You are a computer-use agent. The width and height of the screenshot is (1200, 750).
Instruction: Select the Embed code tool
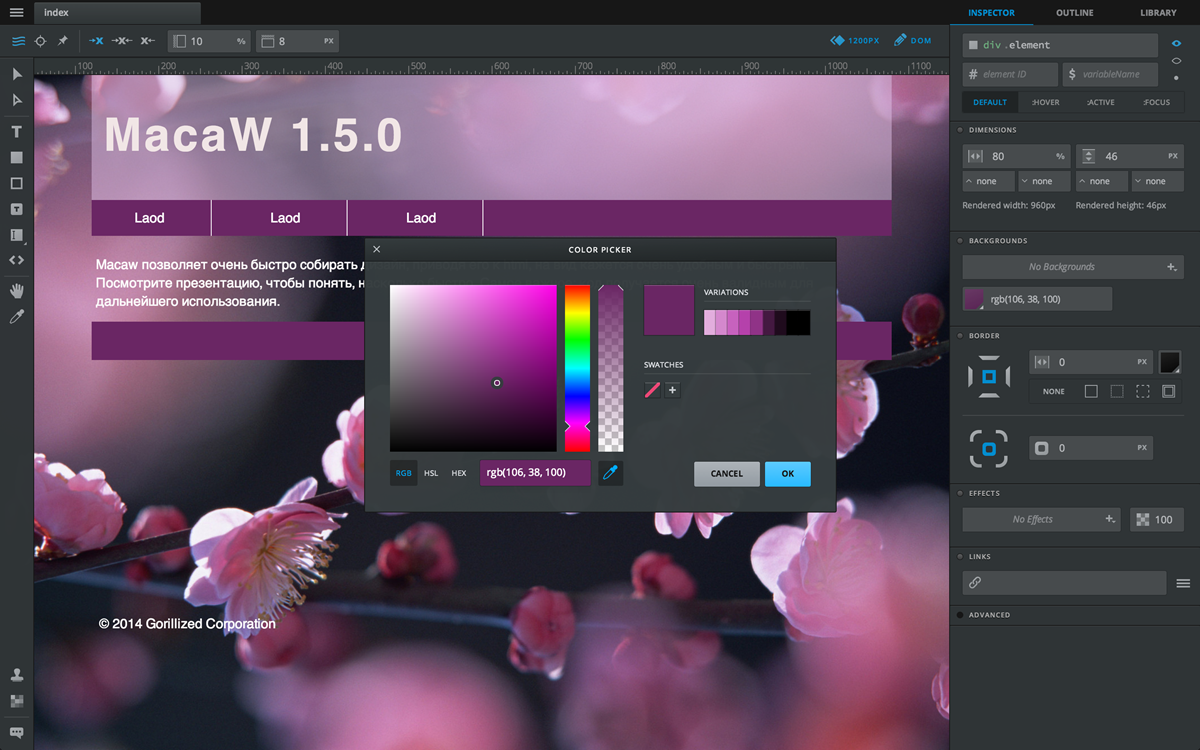click(17, 260)
